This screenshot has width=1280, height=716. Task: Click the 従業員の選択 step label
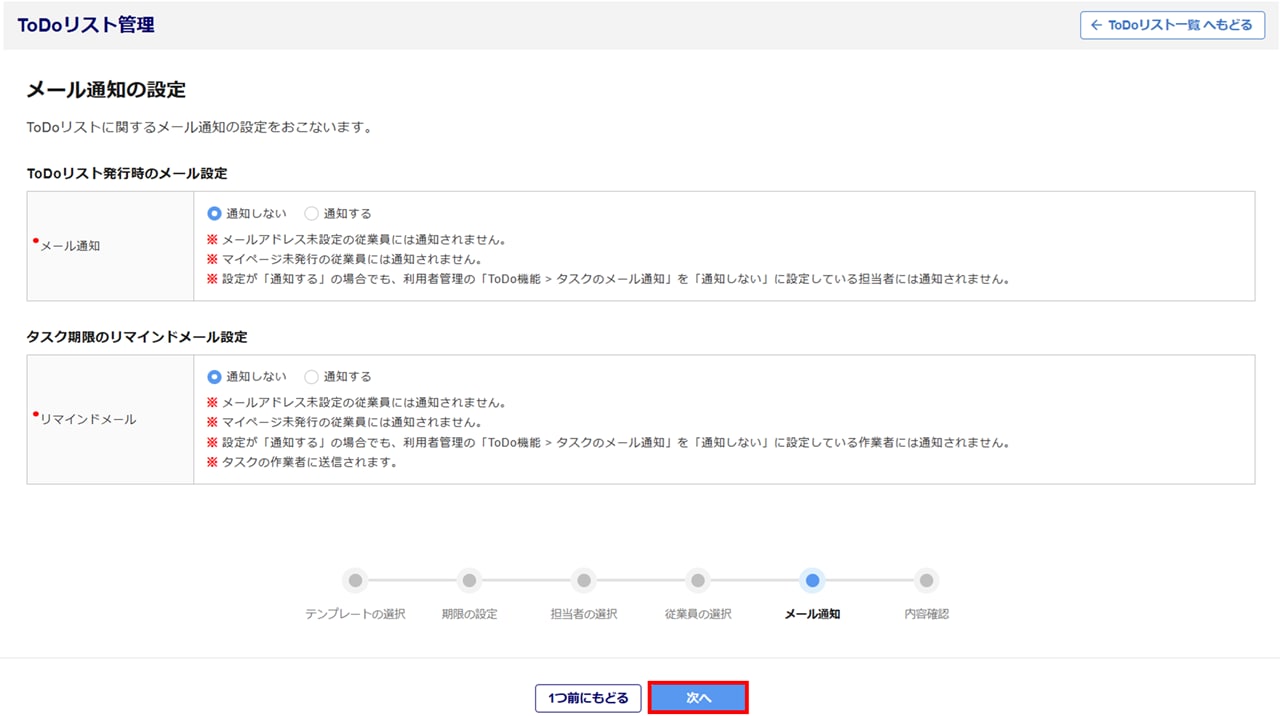pyautogui.click(x=698, y=614)
